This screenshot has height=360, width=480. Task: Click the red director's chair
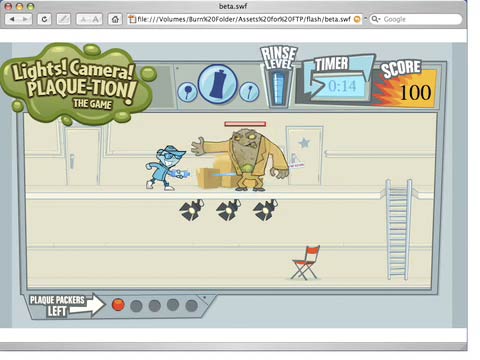tap(305, 263)
